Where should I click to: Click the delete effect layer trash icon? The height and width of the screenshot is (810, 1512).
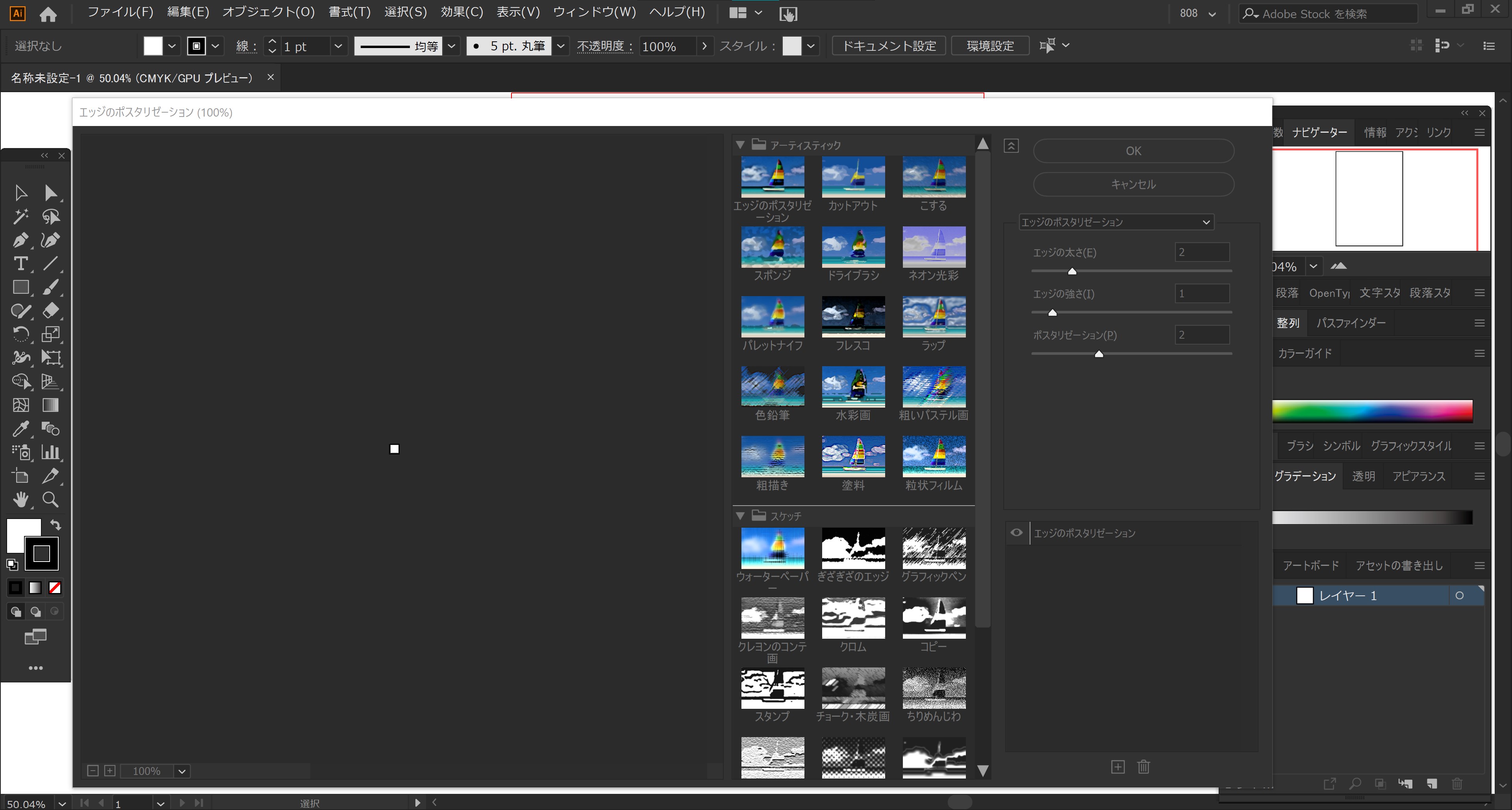click(x=1143, y=767)
